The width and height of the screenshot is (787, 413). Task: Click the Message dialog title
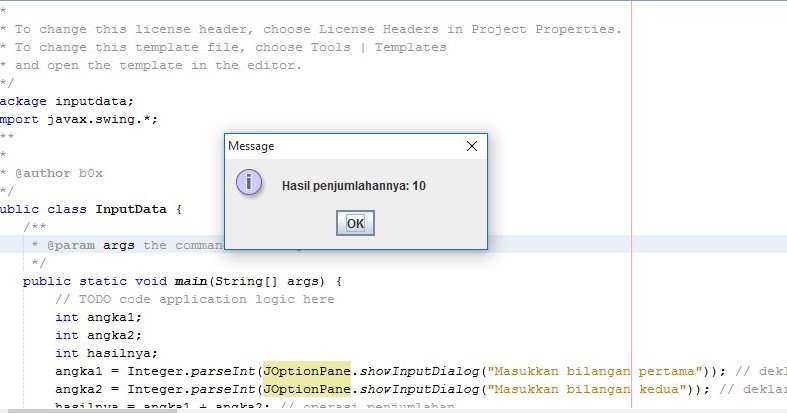click(251, 146)
